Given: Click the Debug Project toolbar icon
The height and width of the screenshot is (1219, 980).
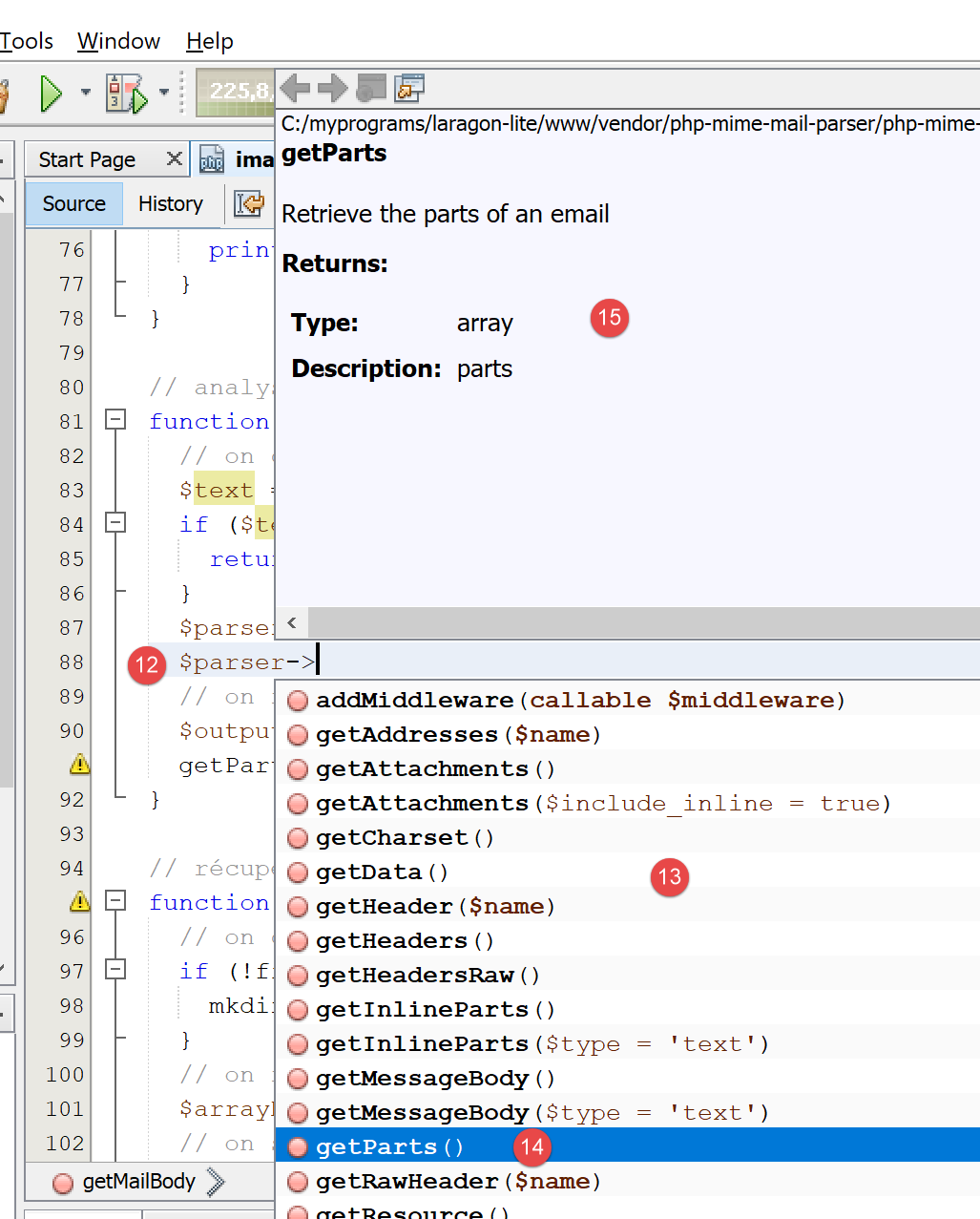Looking at the screenshot, I should coord(126,93).
